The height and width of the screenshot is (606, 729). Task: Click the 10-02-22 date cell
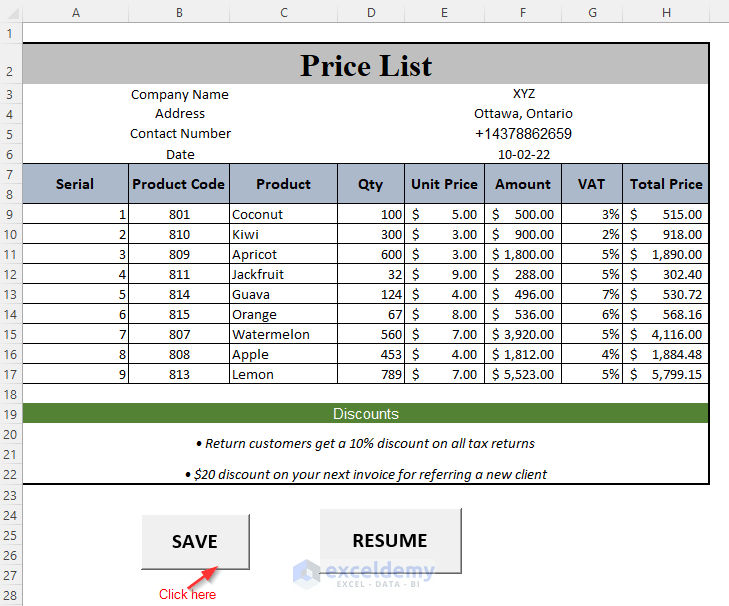coord(524,154)
